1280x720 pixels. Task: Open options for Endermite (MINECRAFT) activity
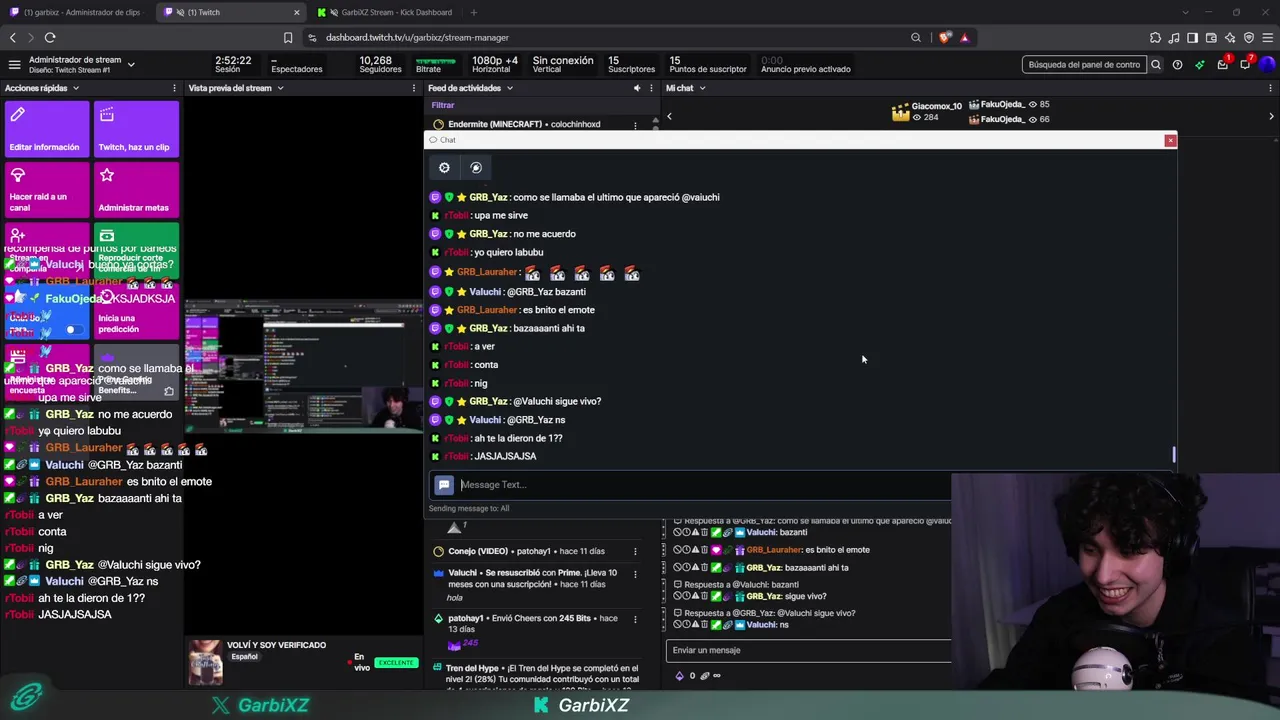(635, 125)
